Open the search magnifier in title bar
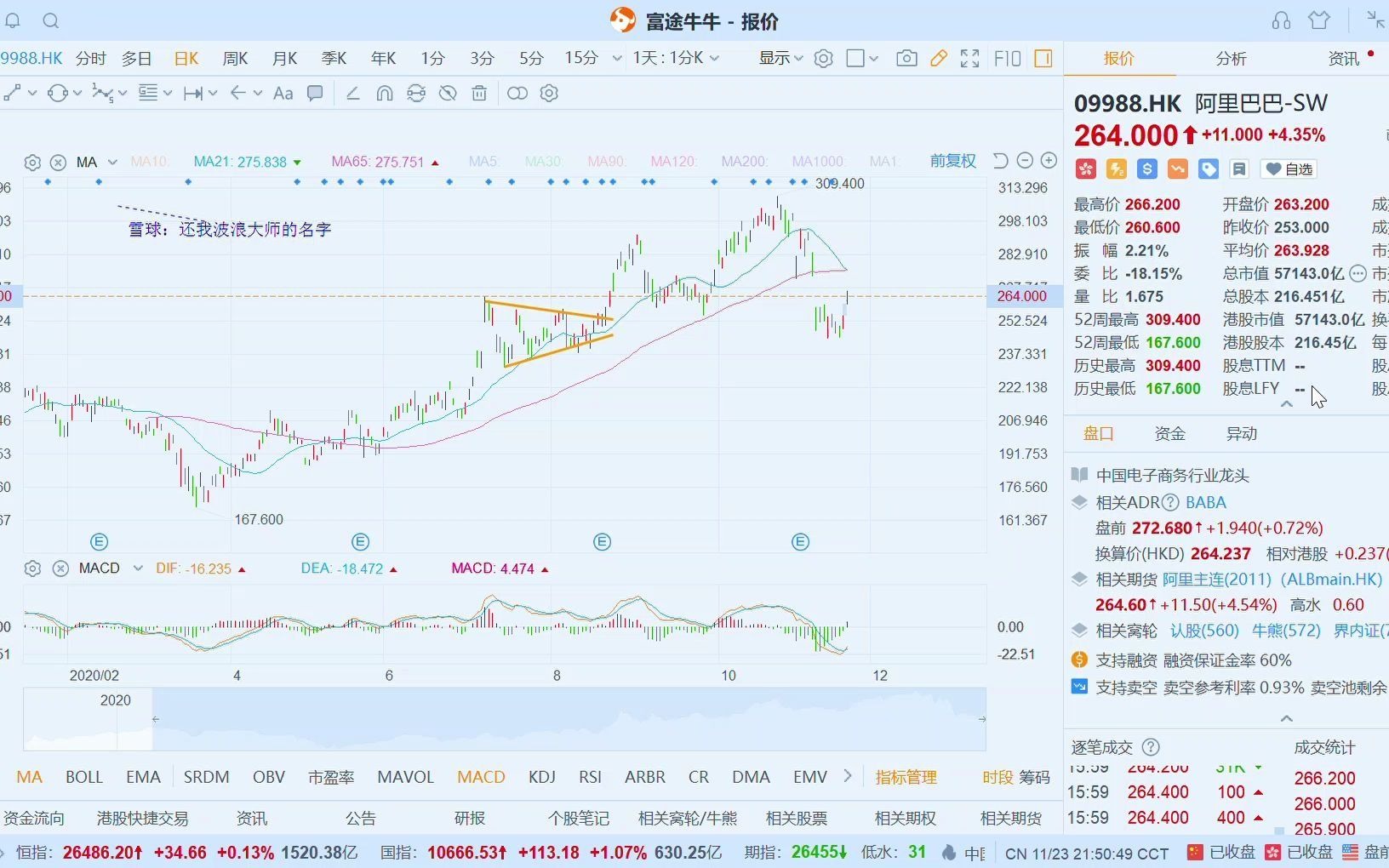 [x=51, y=20]
